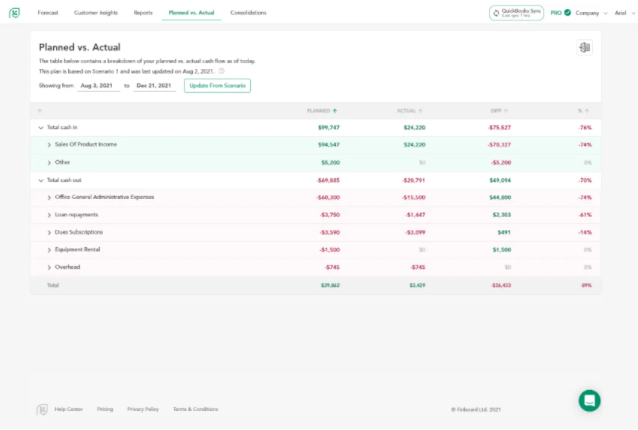Open the Ariel user dropdown
The height and width of the screenshot is (430, 638).
point(624,13)
